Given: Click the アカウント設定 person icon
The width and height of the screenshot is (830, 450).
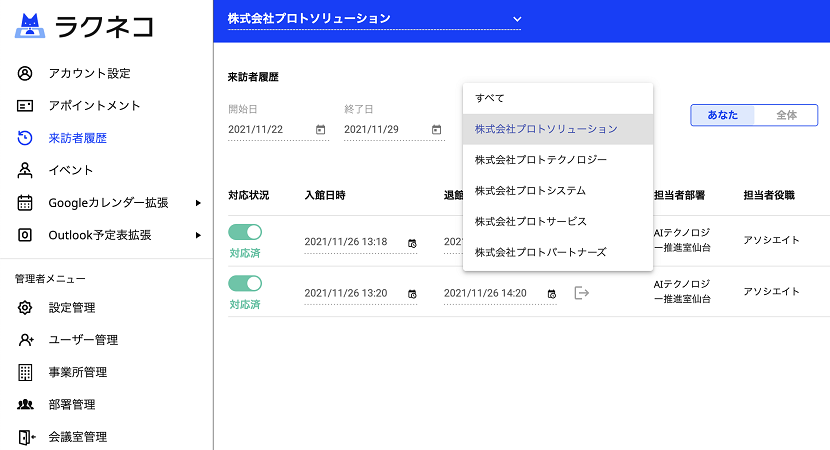Looking at the screenshot, I should click(x=25, y=73).
